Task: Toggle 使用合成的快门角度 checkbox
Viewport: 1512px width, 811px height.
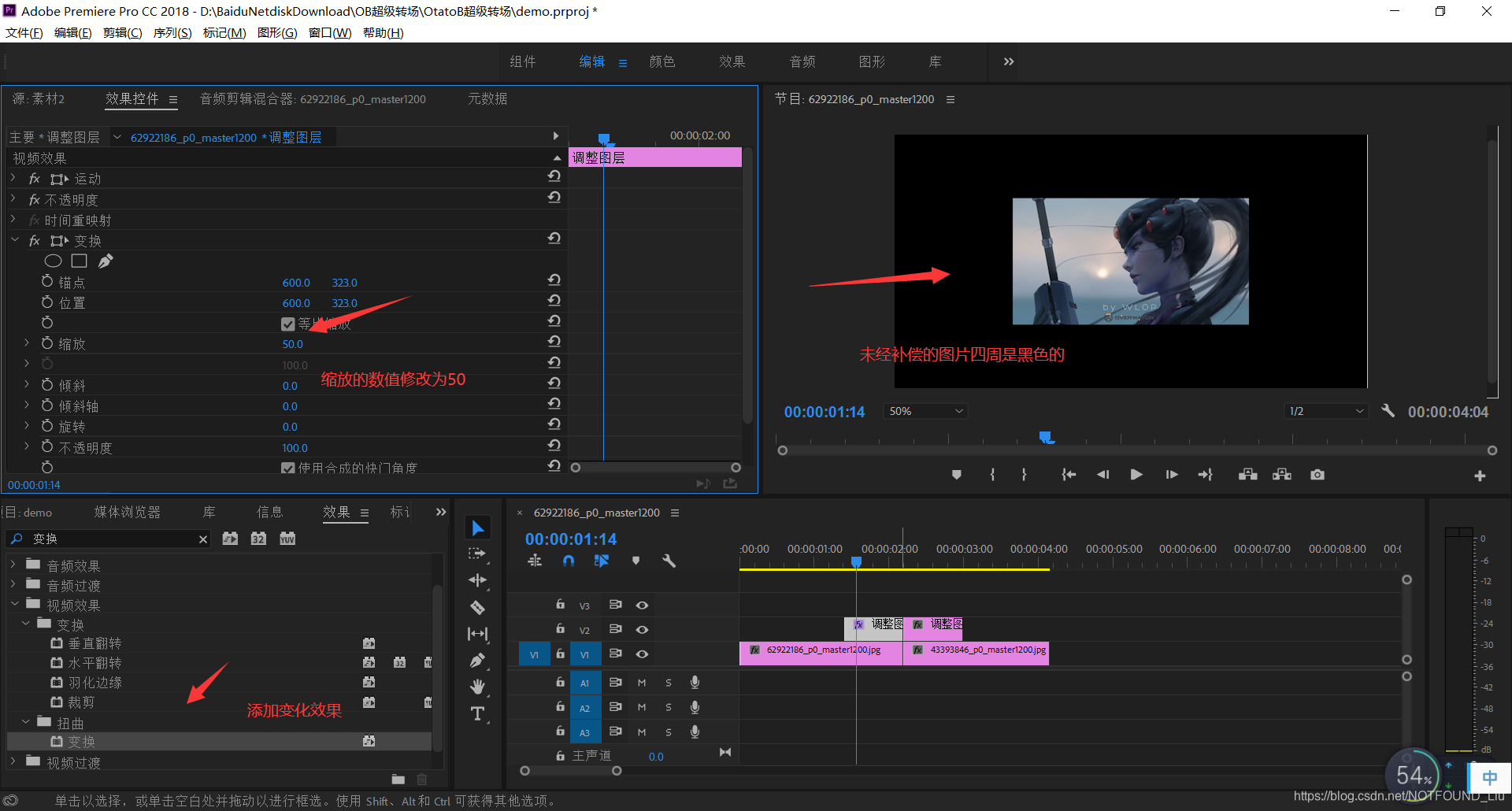Action: pos(288,468)
